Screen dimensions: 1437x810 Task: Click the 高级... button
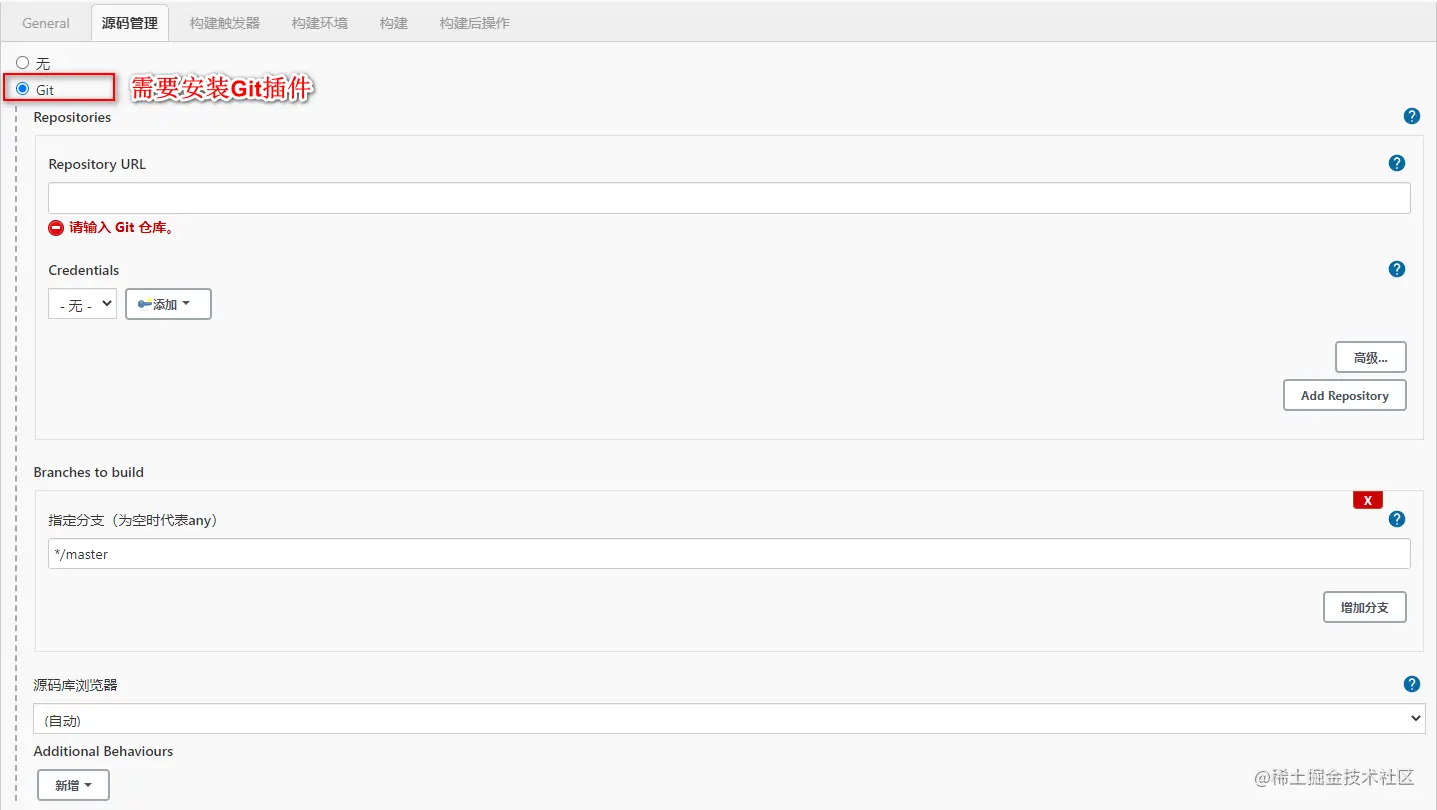click(1370, 357)
